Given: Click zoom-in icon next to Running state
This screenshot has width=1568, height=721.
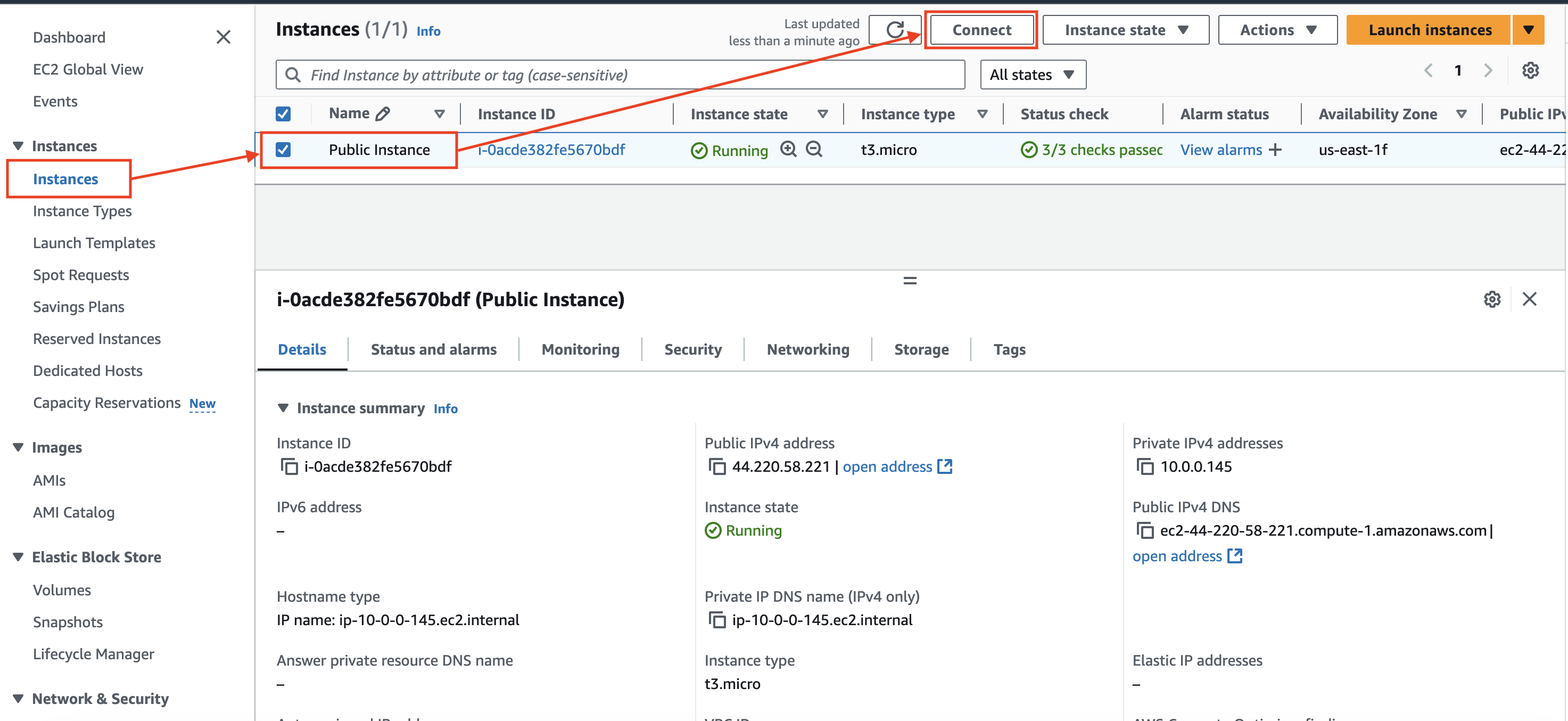Looking at the screenshot, I should coord(788,149).
